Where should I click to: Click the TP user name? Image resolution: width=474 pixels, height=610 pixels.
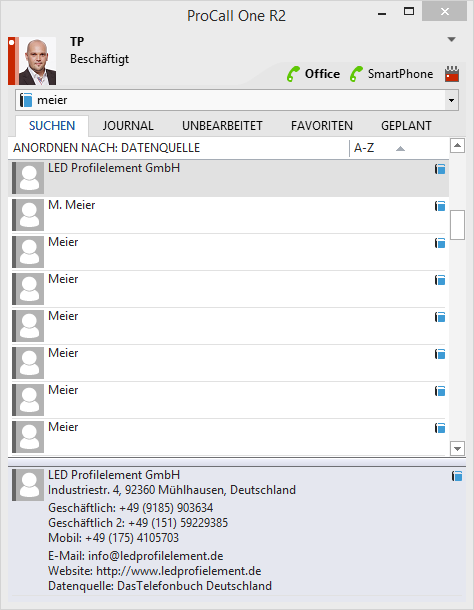pyautogui.click(x=77, y=42)
